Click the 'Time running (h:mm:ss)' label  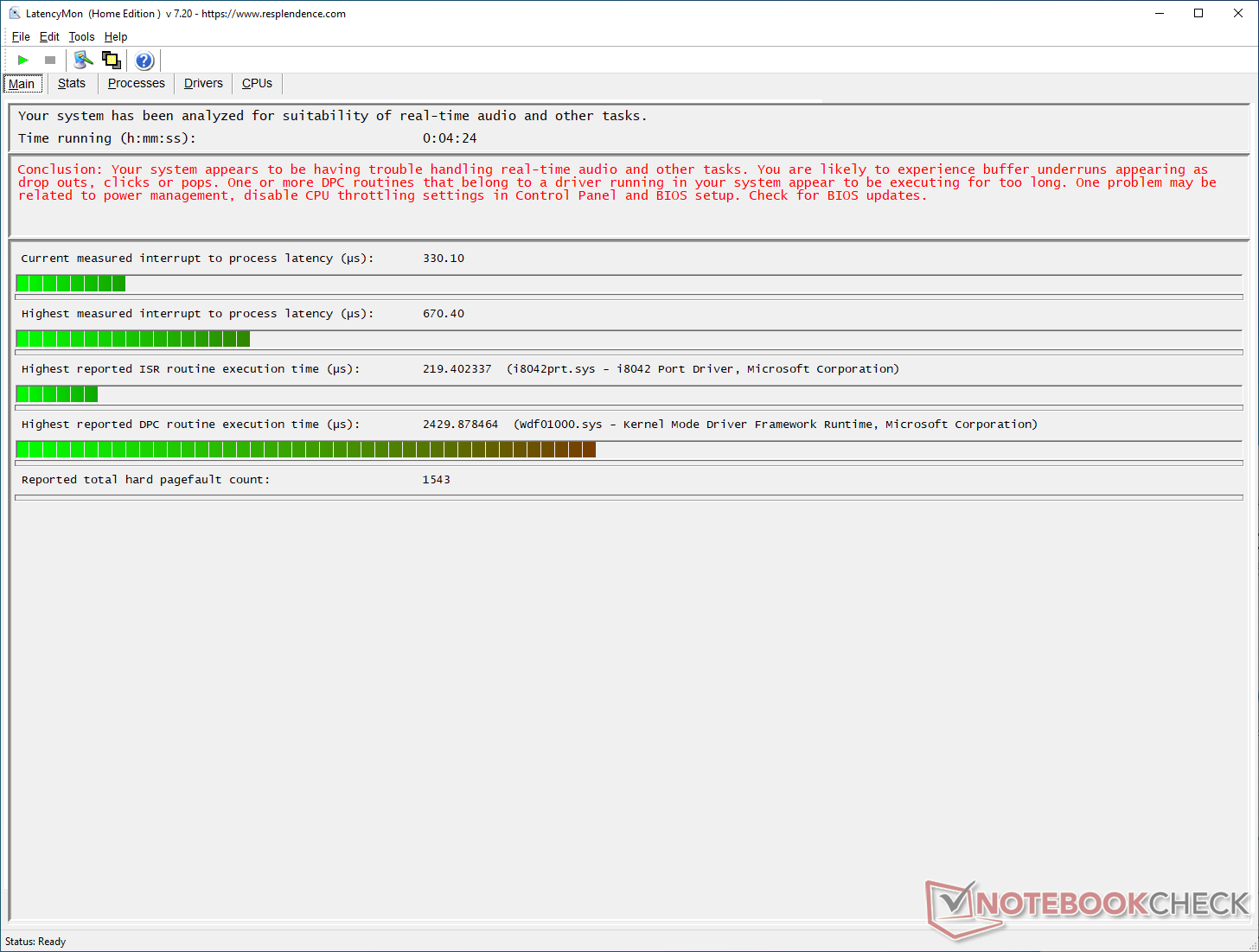click(x=107, y=138)
